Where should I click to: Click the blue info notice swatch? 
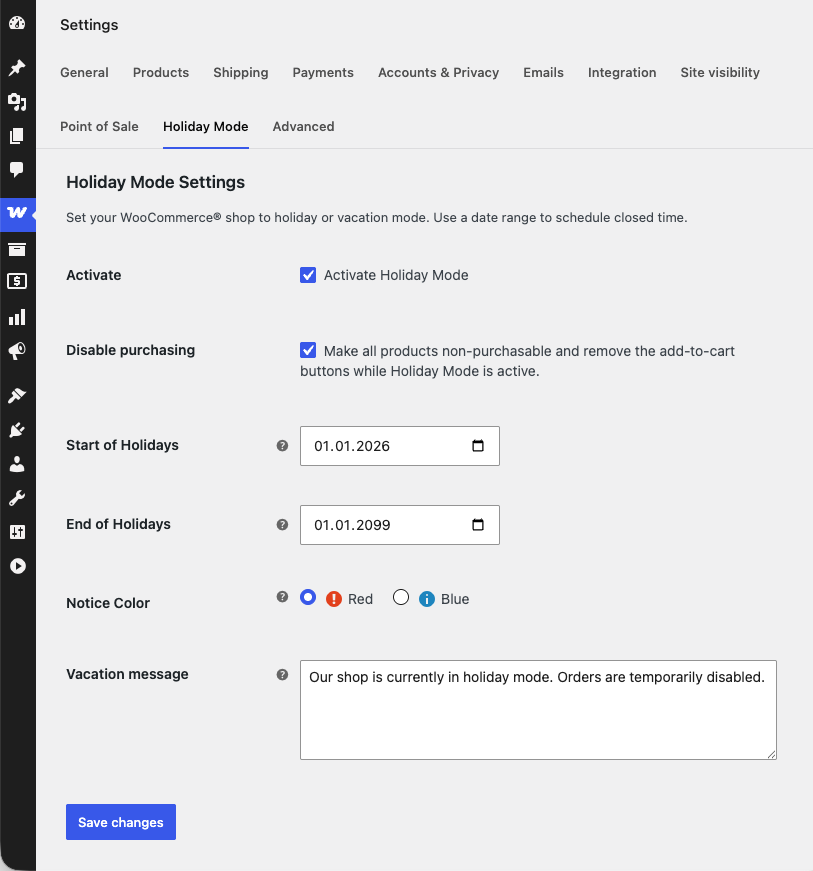(426, 599)
